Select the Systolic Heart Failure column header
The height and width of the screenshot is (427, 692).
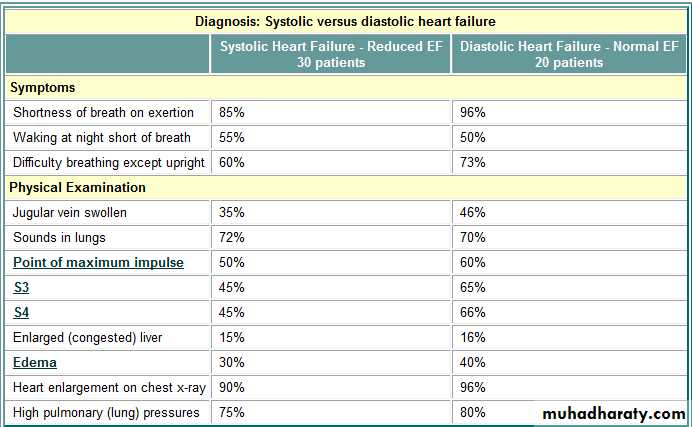coord(330,54)
